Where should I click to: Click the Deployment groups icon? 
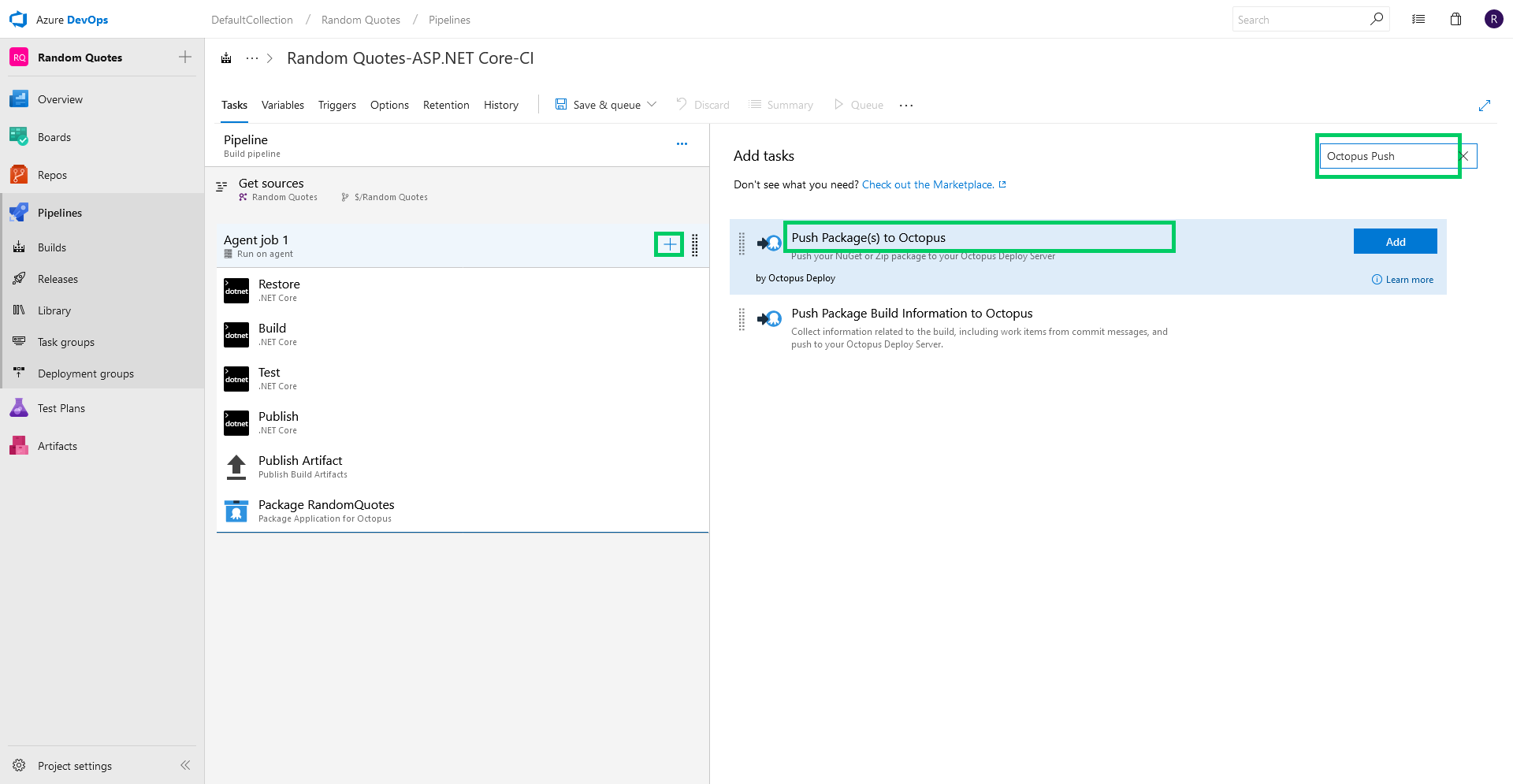(x=19, y=373)
